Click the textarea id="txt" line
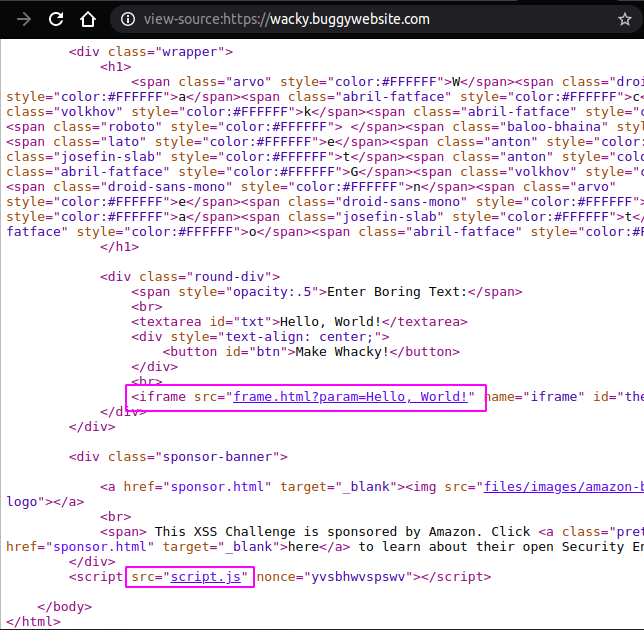Image resolution: width=644 pixels, height=630 pixels. [299, 322]
